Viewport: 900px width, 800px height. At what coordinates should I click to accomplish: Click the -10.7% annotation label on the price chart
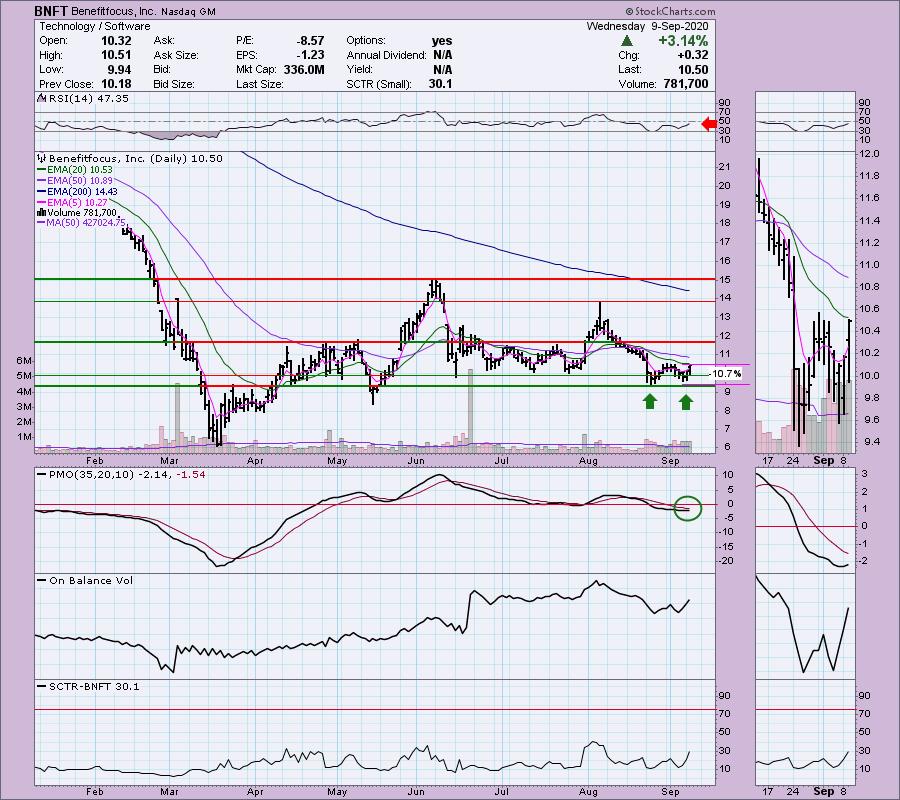tap(726, 374)
